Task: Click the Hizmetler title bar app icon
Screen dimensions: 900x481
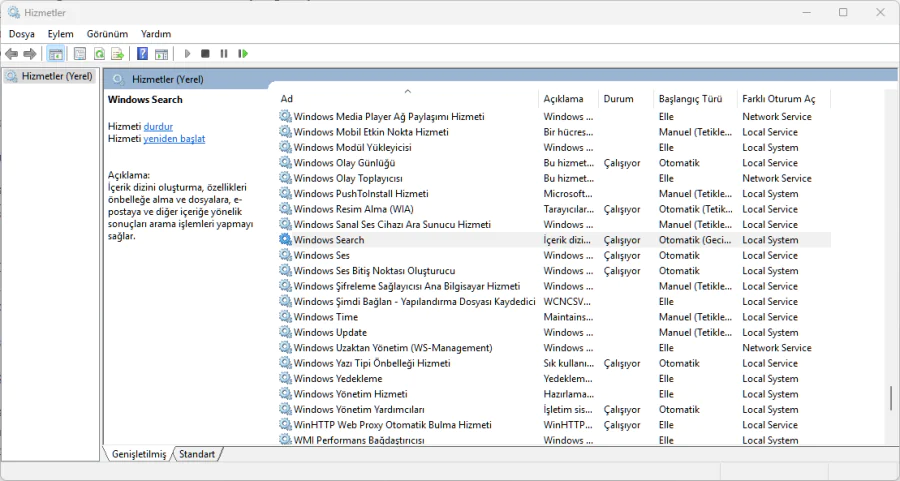Action: click(x=14, y=12)
